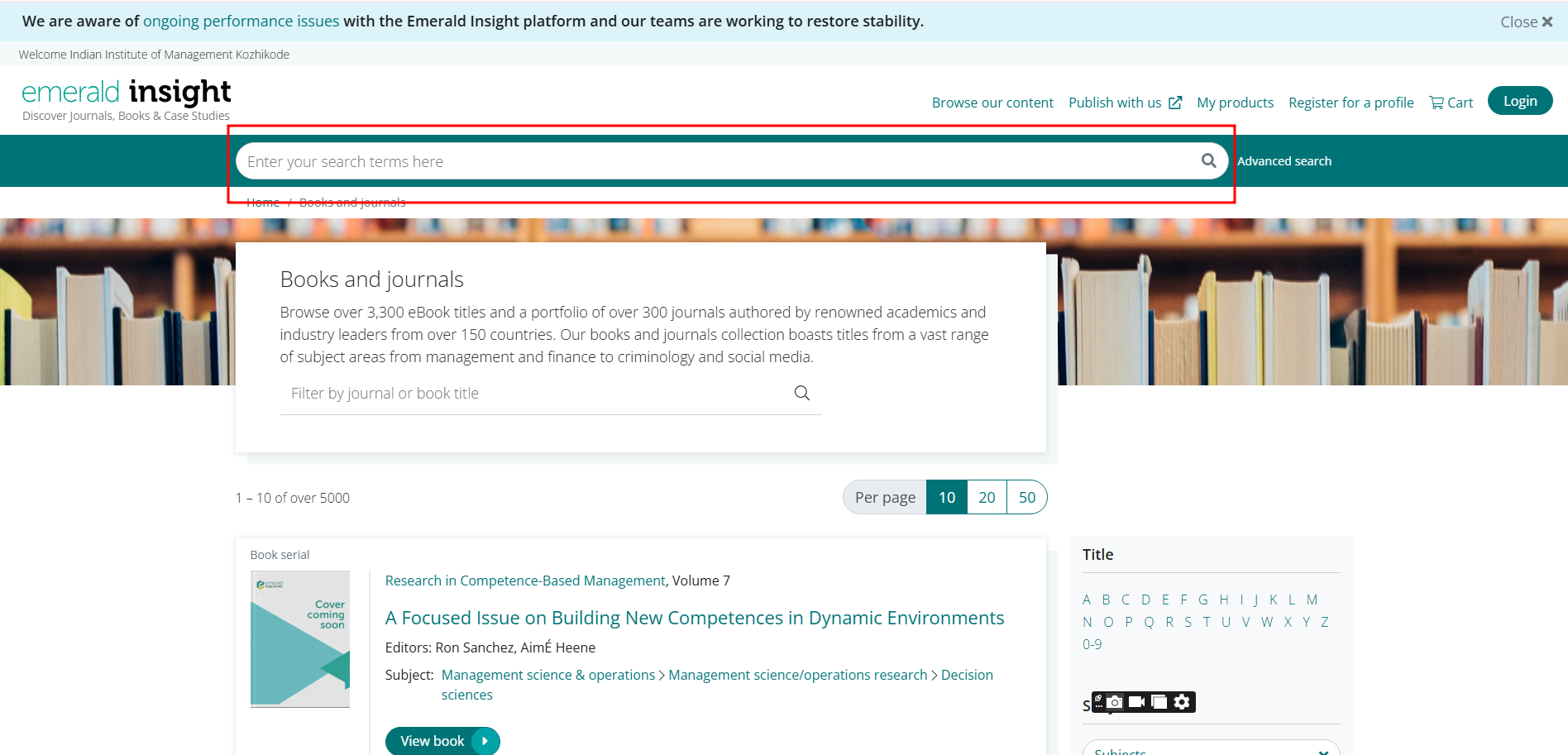Click the main search magnifier icon
The width and height of the screenshot is (1568, 755).
[x=1208, y=160]
